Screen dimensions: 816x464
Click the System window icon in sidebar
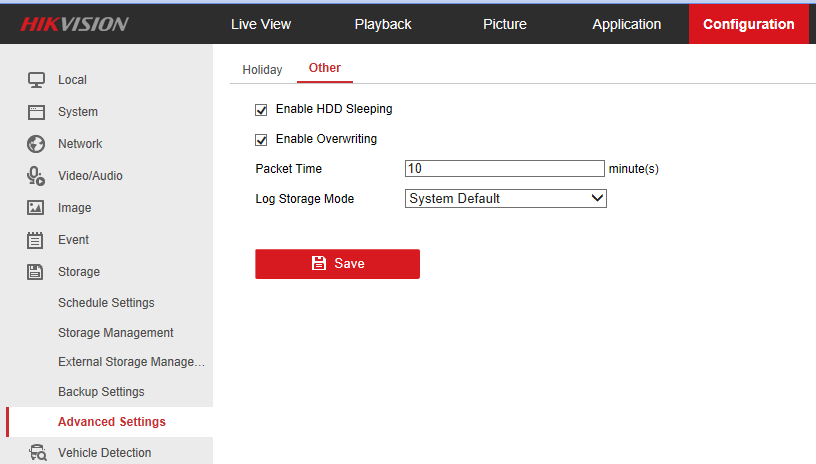36,112
